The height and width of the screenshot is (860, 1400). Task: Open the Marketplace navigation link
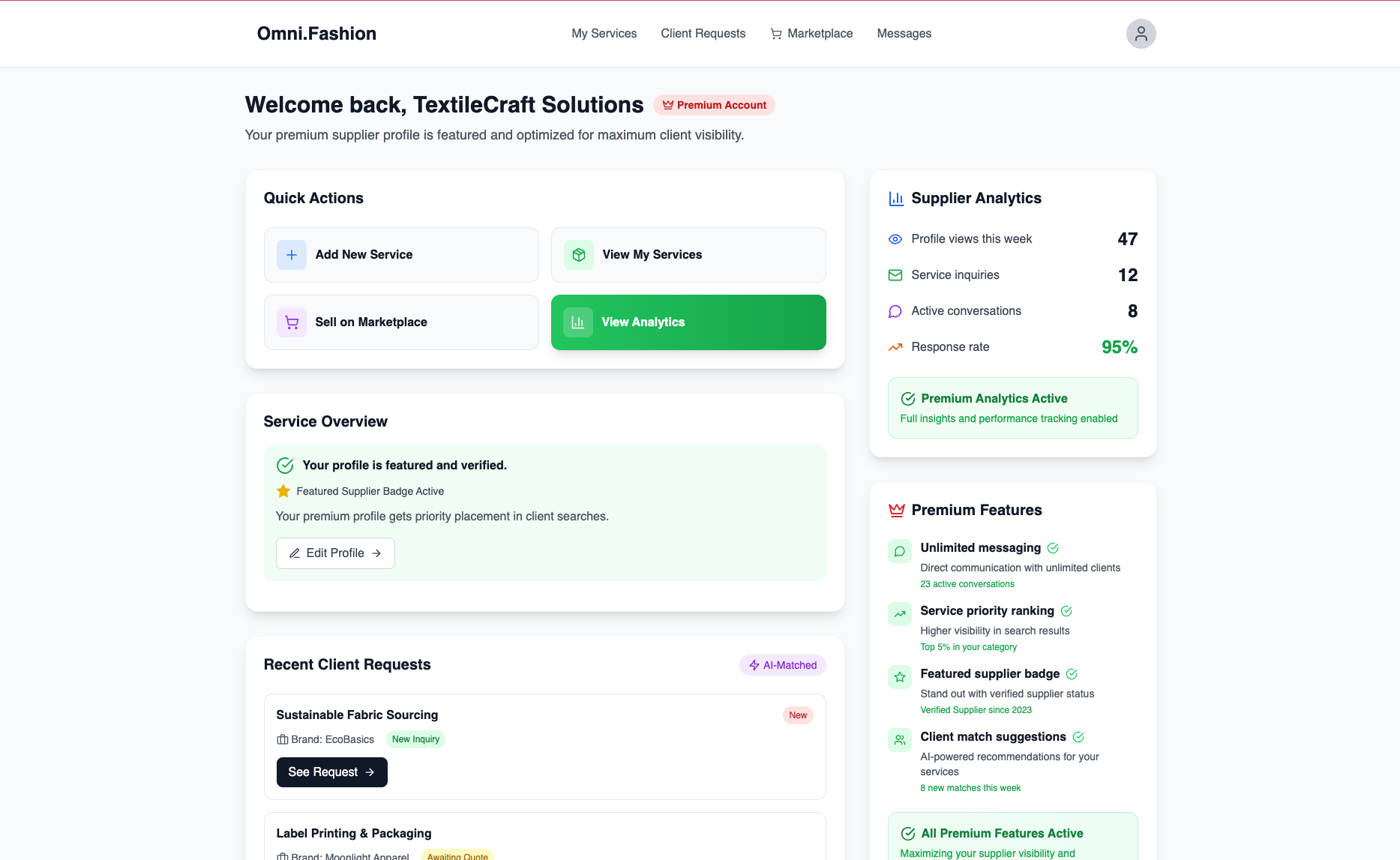pos(811,34)
